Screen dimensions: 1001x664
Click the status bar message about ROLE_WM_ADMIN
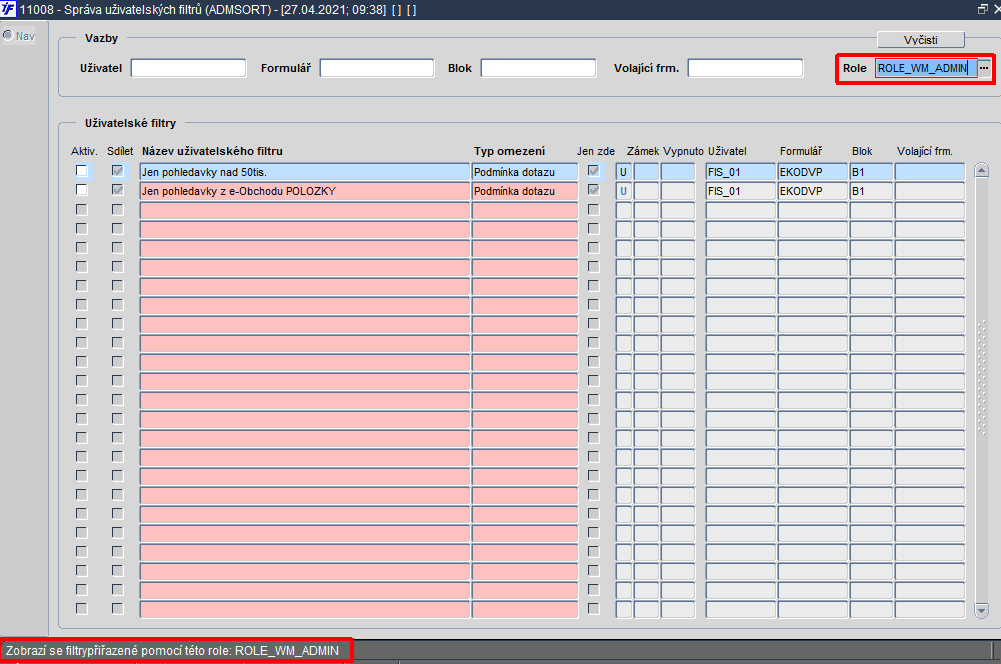172,651
